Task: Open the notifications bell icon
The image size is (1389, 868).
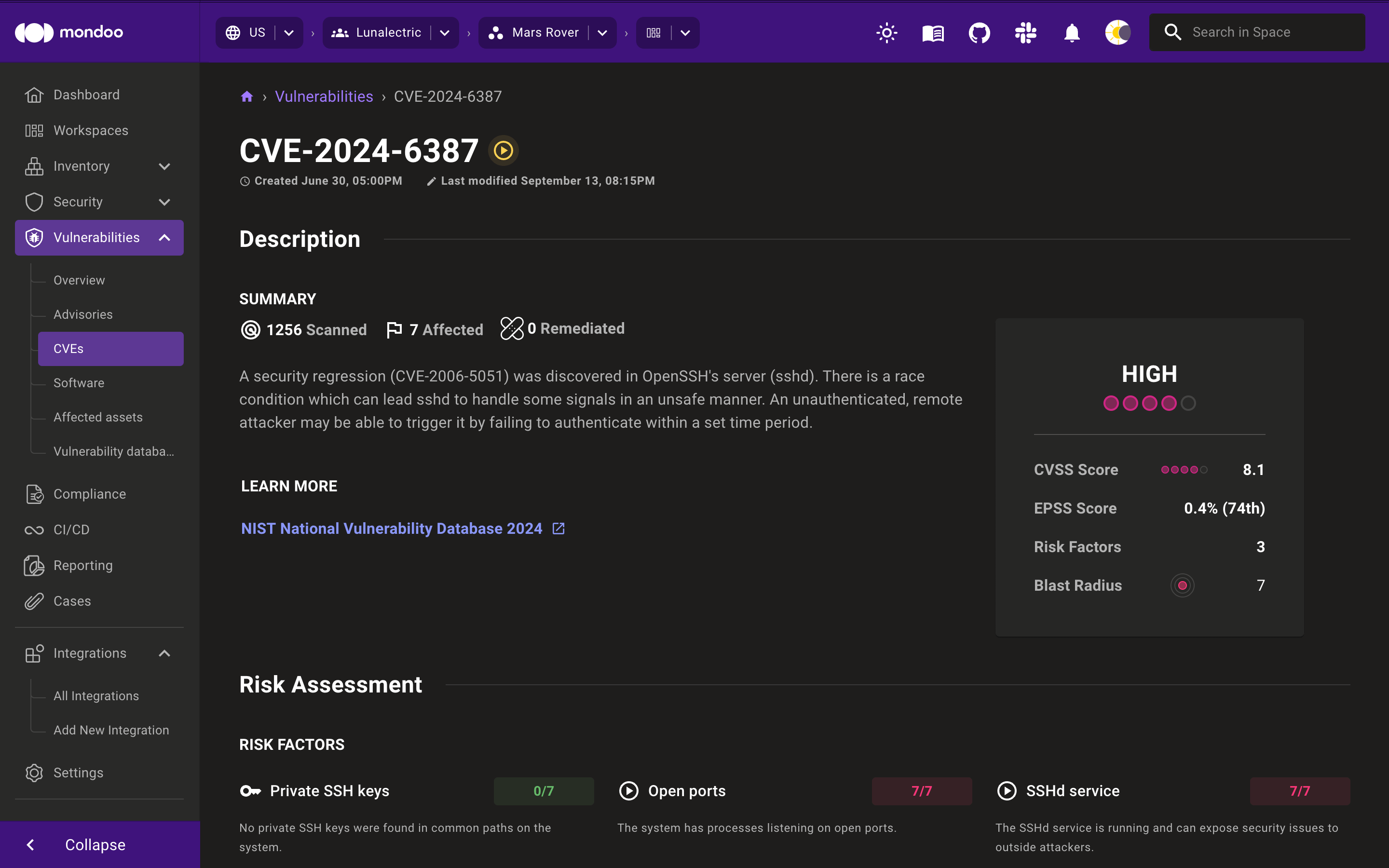Action: tap(1072, 32)
